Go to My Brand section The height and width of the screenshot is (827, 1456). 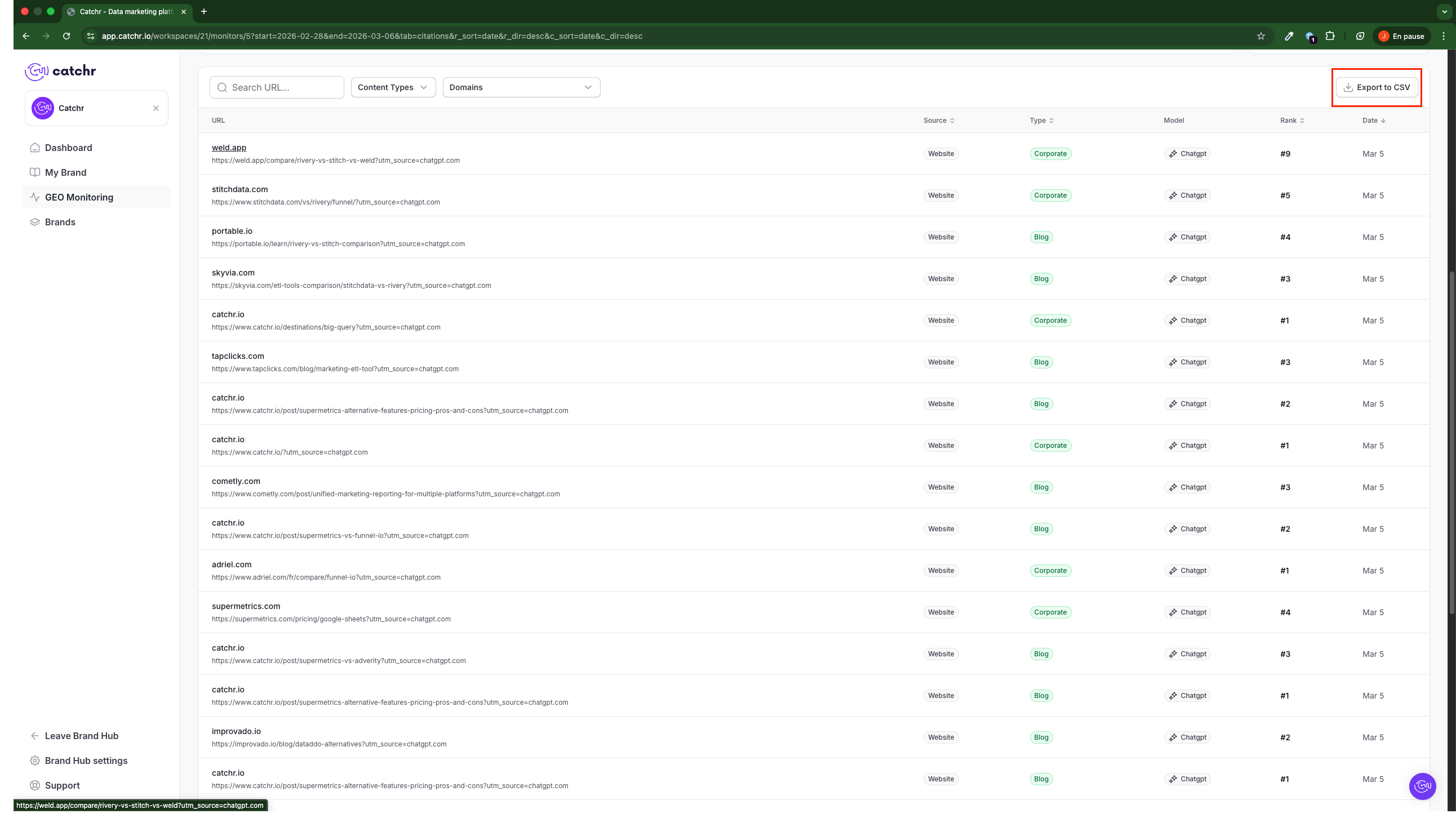pyautogui.click(x=65, y=173)
